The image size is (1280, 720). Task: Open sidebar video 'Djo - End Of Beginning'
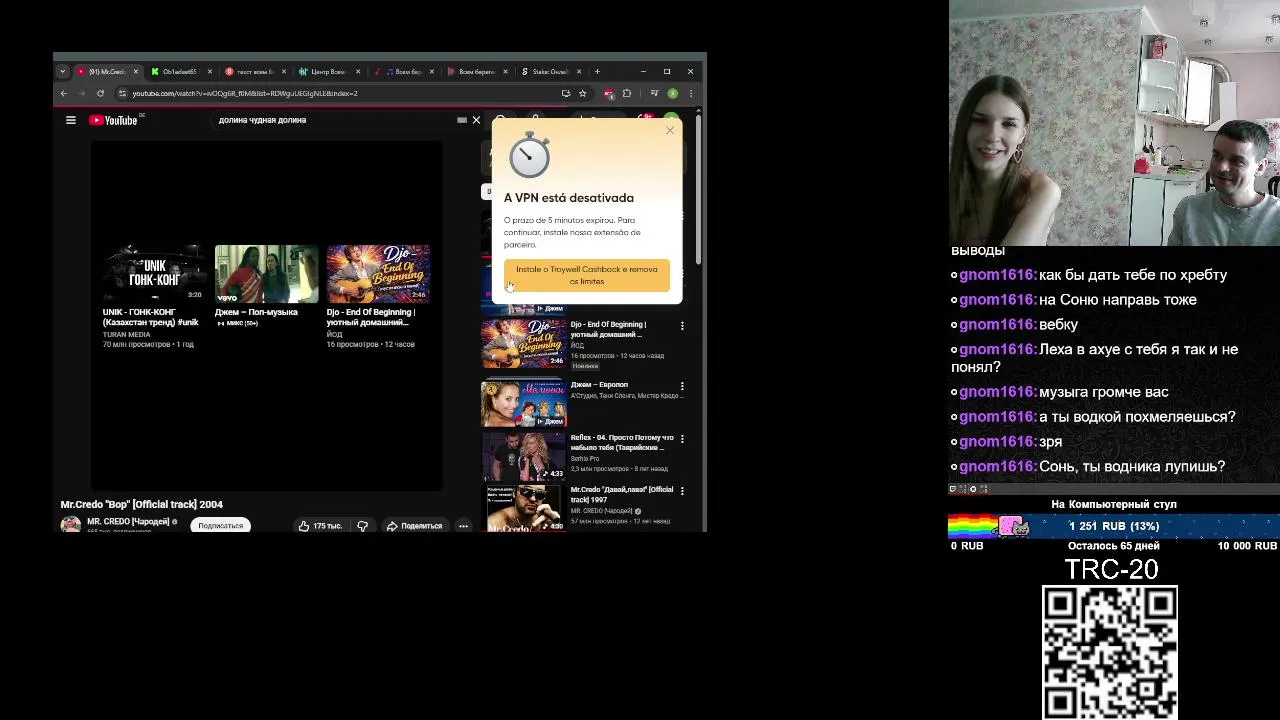[x=609, y=329]
